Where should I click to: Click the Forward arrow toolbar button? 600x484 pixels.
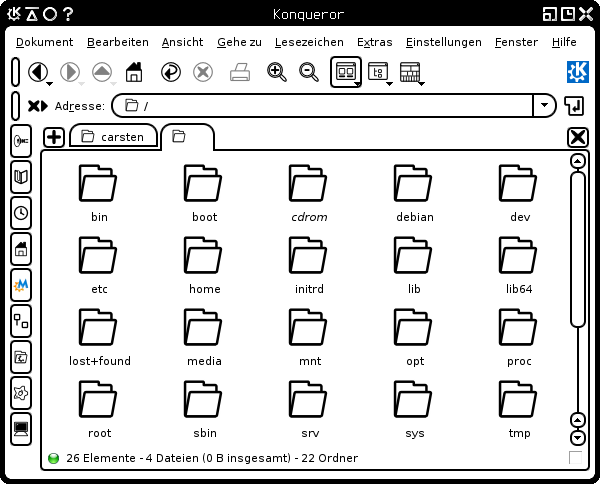[x=70, y=72]
